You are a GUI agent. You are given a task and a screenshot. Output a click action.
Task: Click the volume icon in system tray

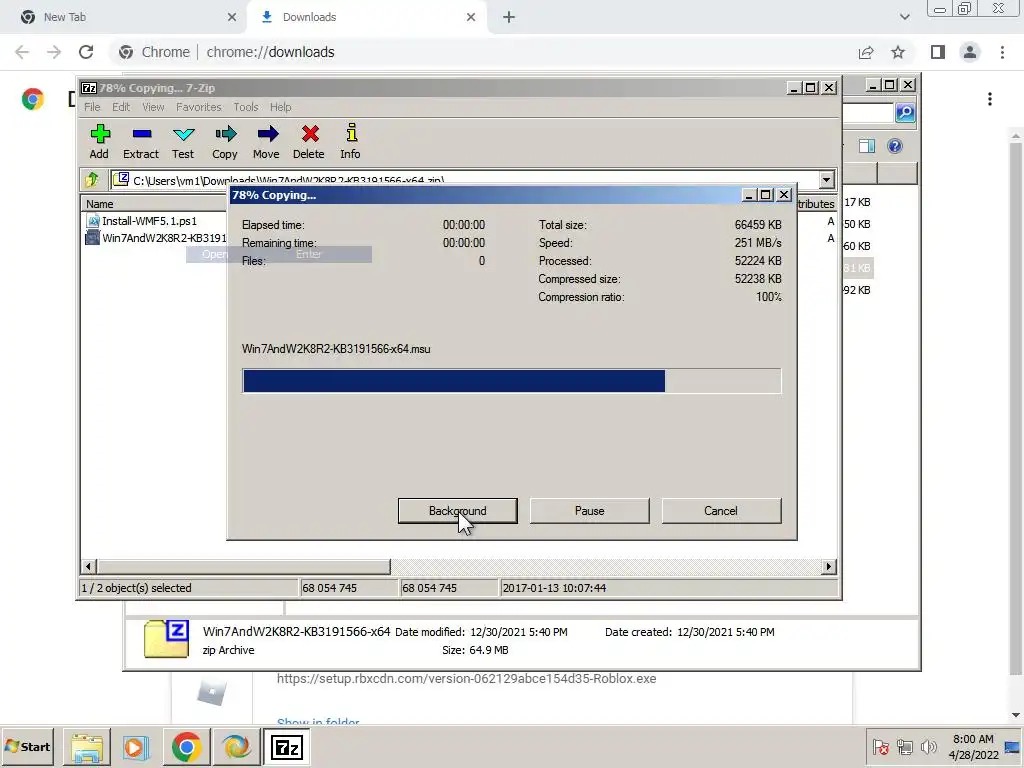[928, 746]
